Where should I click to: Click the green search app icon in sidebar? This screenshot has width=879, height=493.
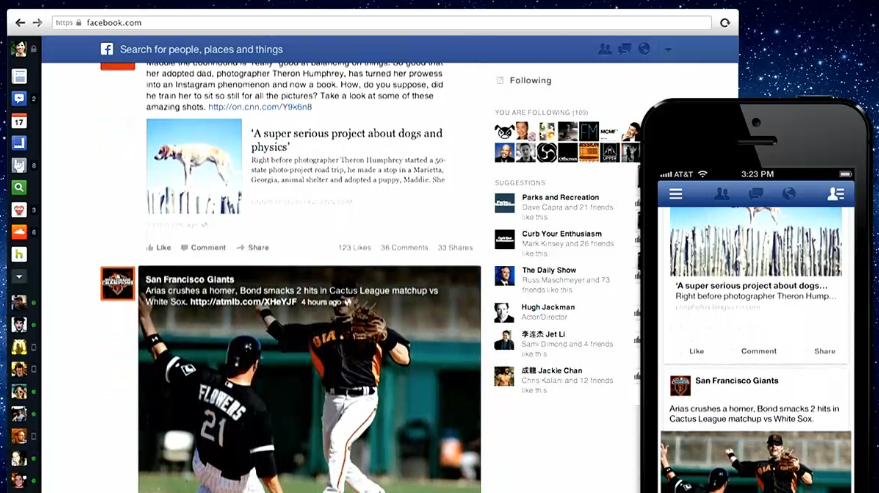tap(19, 187)
